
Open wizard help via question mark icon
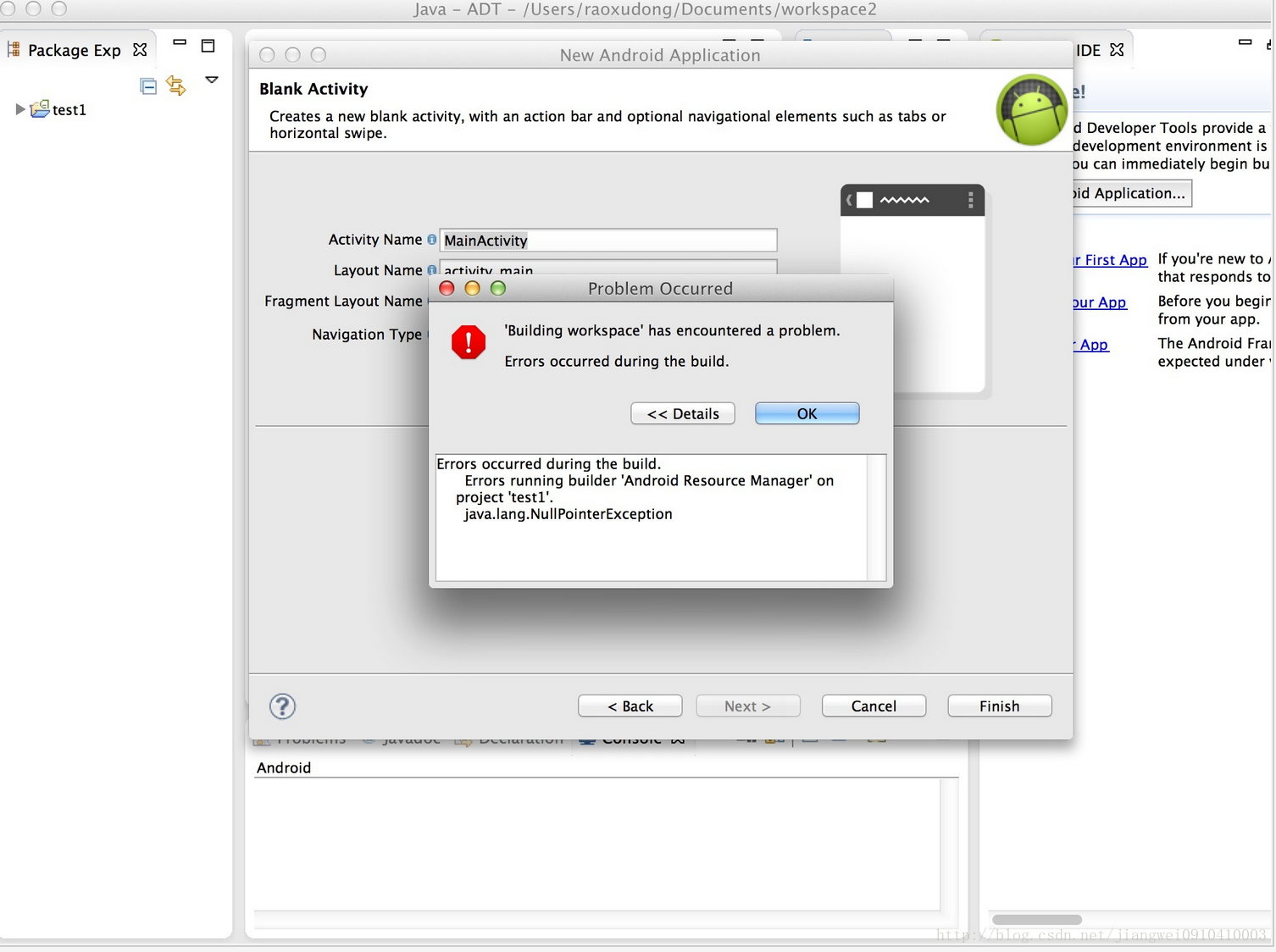pos(282,706)
